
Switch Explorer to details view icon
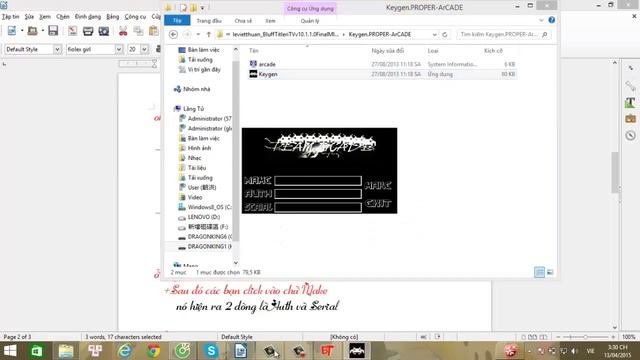tap(539, 272)
